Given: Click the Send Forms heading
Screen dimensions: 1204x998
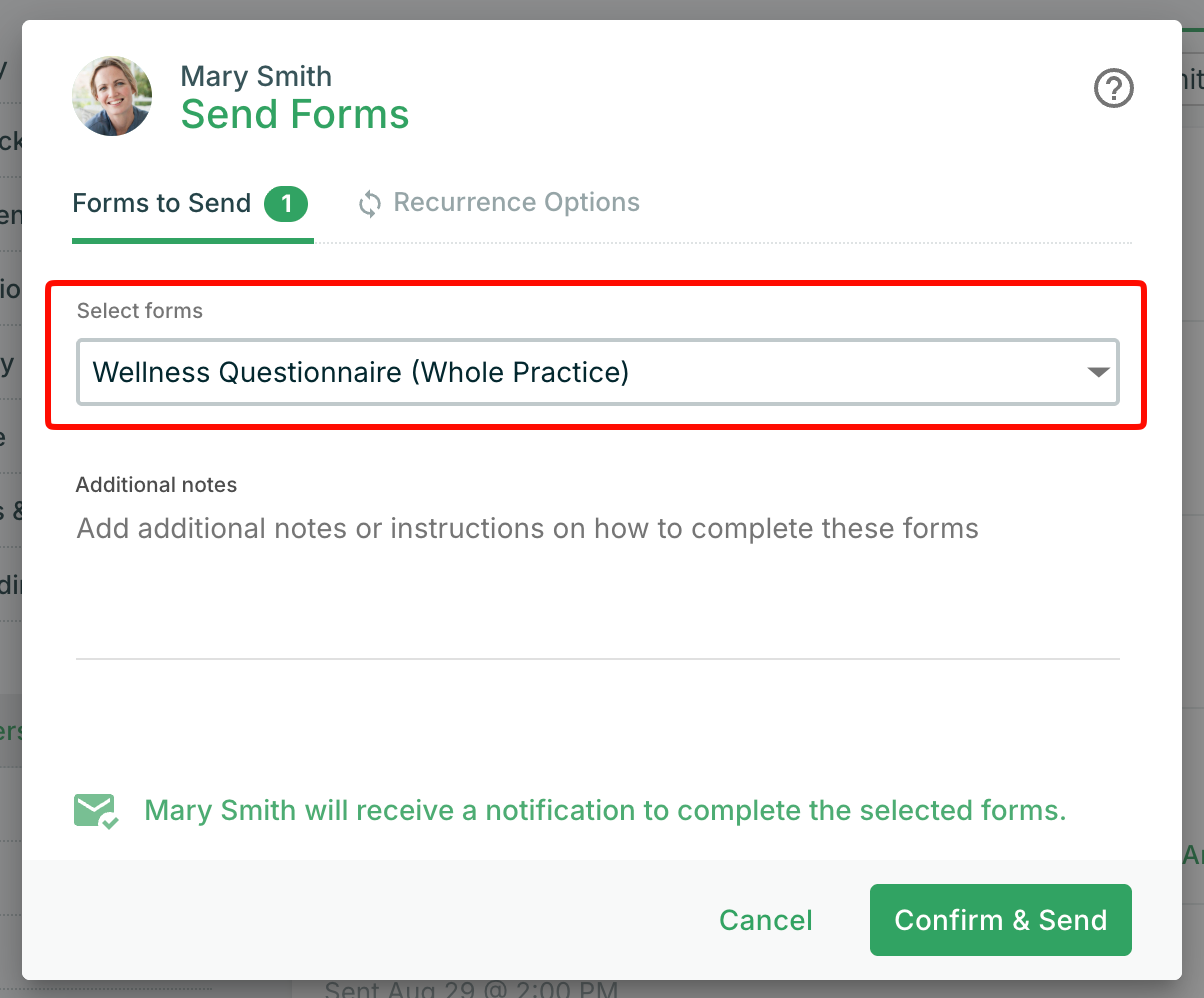Looking at the screenshot, I should (x=295, y=115).
